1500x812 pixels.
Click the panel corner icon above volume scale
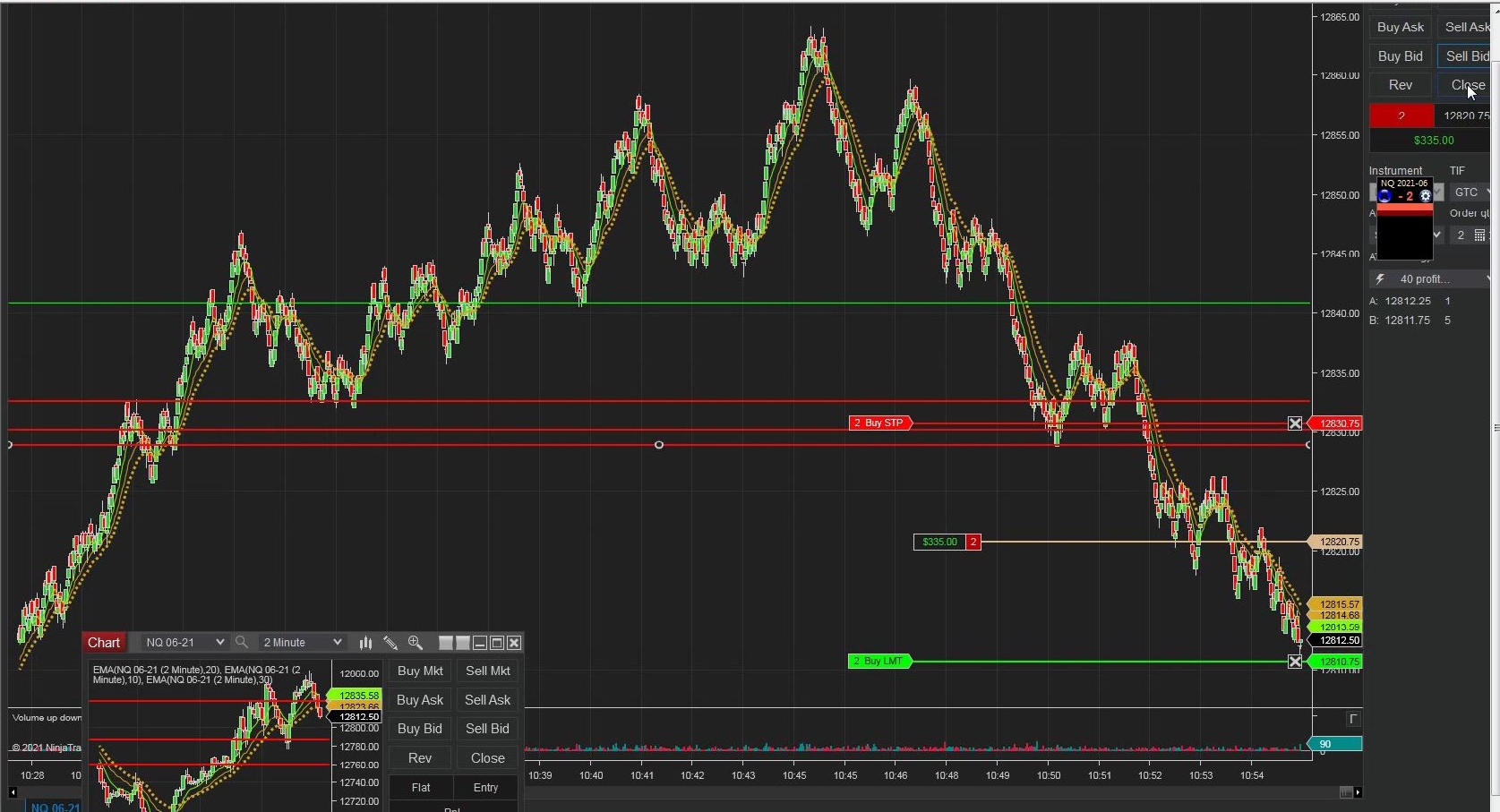(1353, 718)
